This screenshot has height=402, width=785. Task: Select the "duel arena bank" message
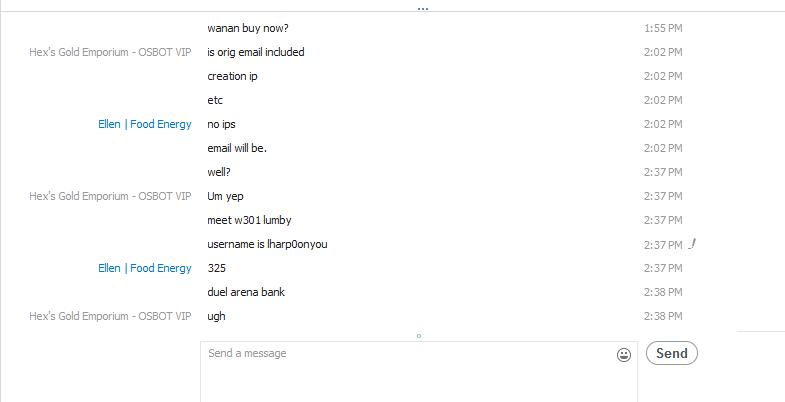point(246,292)
